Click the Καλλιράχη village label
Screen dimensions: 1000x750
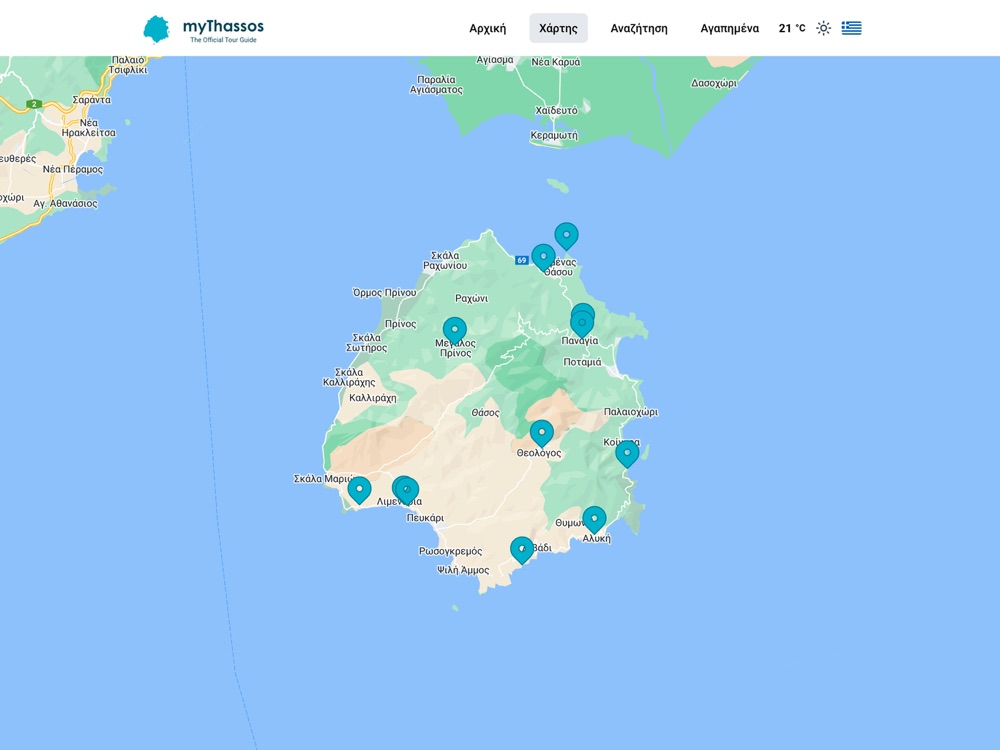[x=372, y=398]
